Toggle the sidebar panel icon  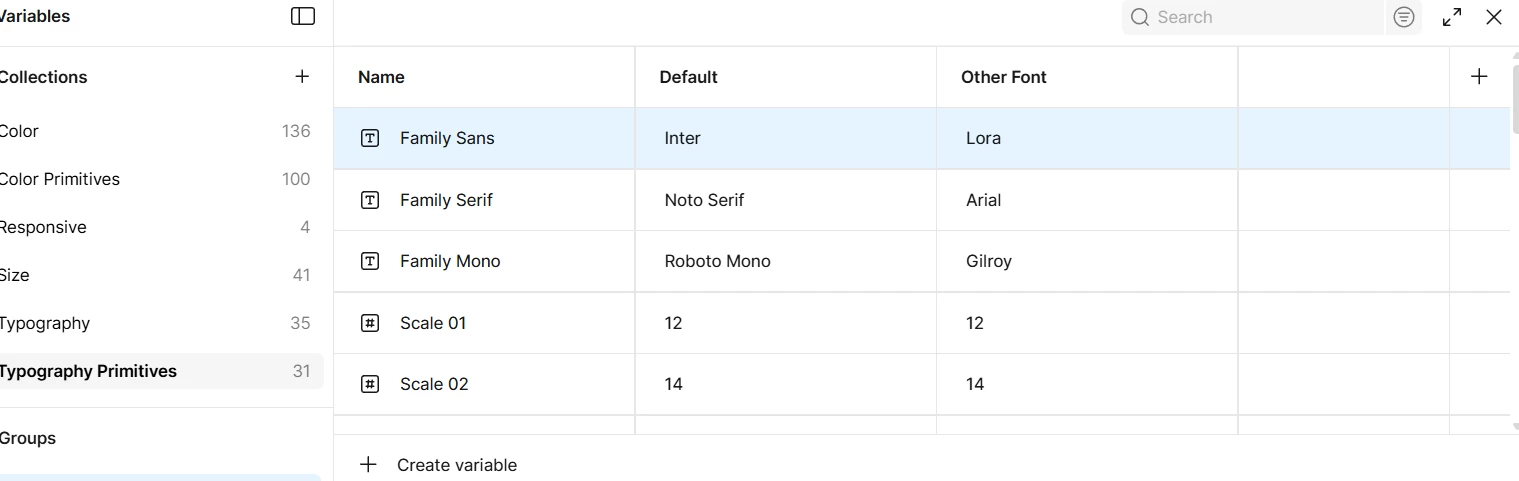point(303,17)
